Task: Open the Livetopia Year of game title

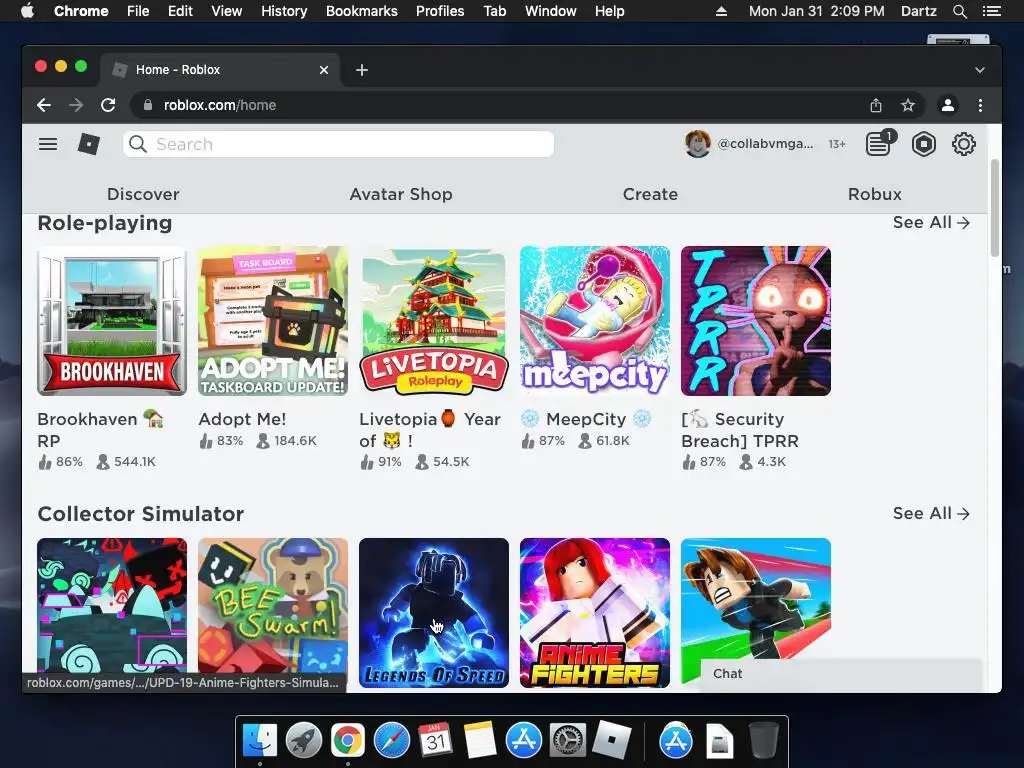Action: pyautogui.click(x=430, y=430)
